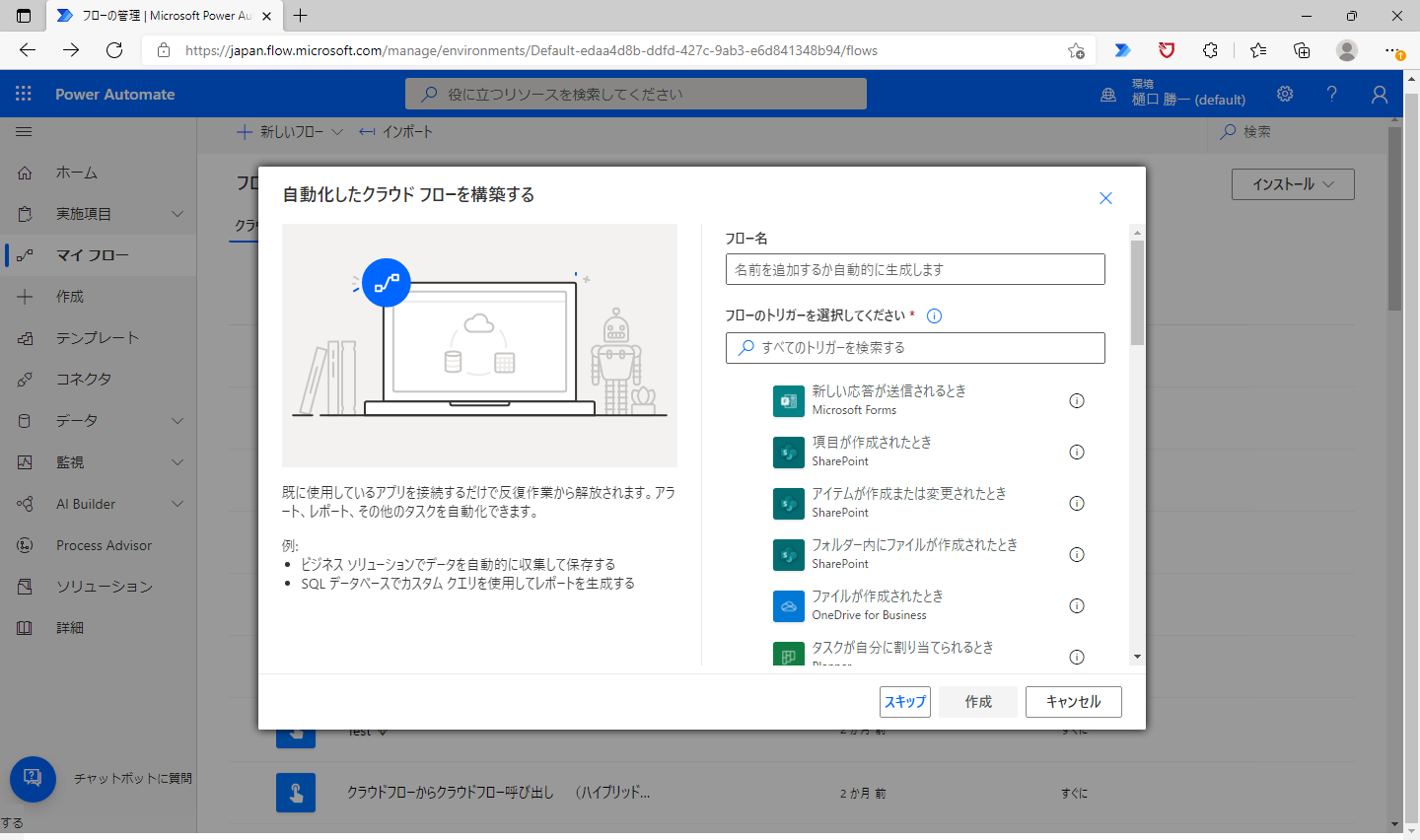Open browser settings and more menu
This screenshot has width=1420, height=840.
1392,50
